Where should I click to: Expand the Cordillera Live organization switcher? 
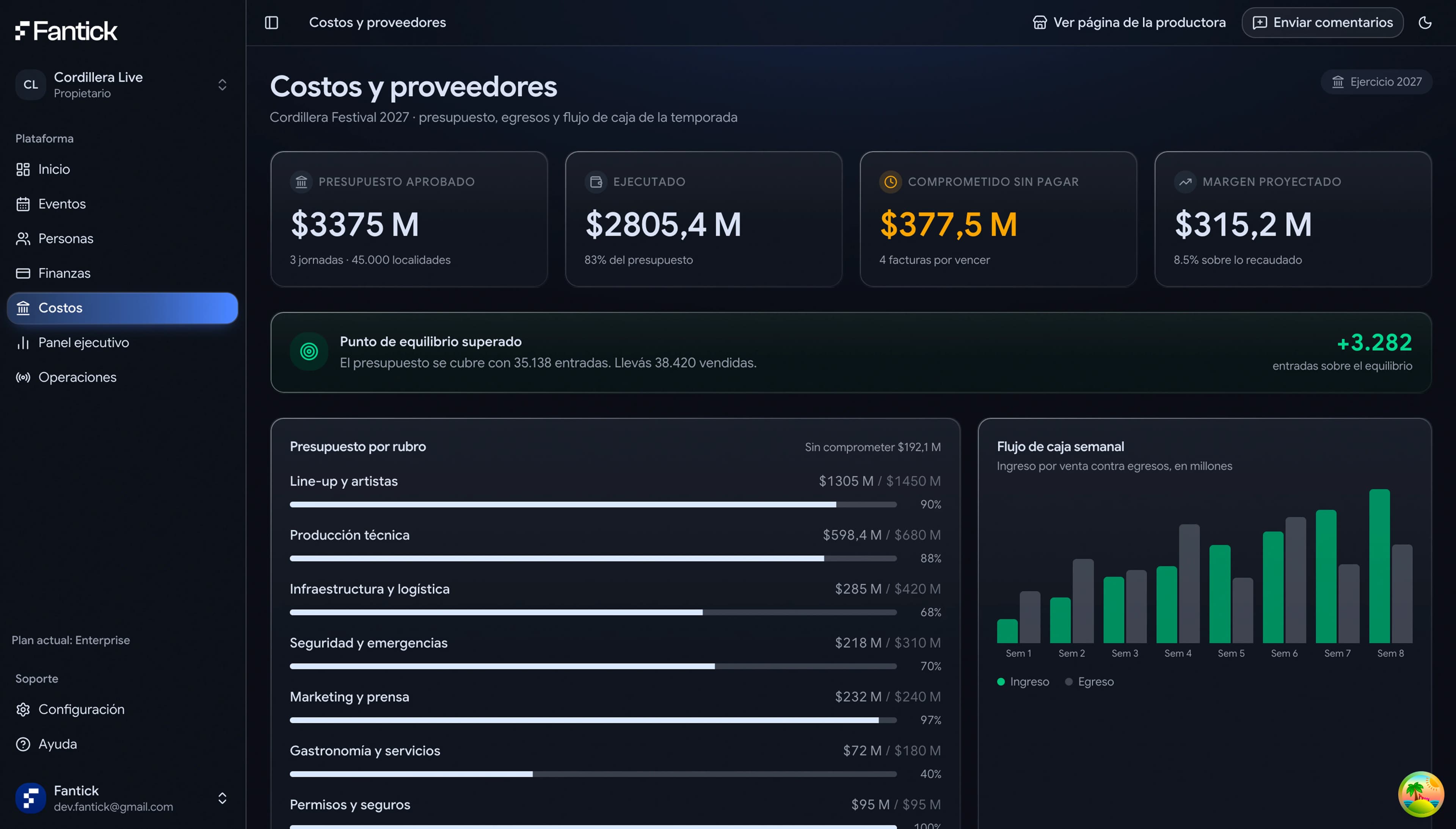[223, 85]
